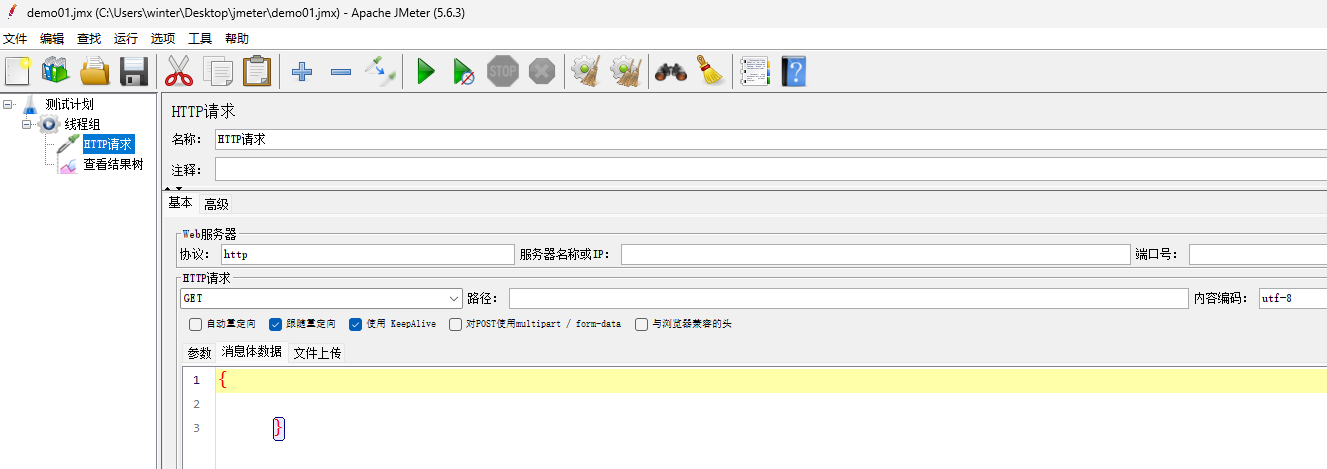Click the Stop sign icon
The height and width of the screenshot is (469, 1327).
[x=502, y=71]
